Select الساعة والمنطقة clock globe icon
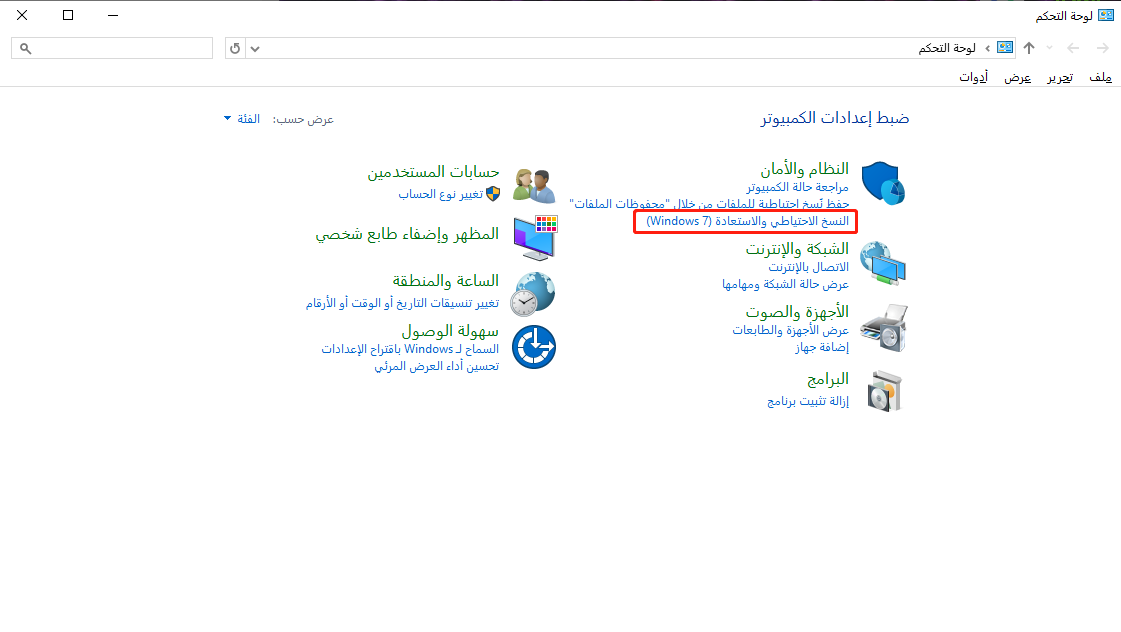Image resolution: width=1121 pixels, height=632 pixels. (533, 294)
